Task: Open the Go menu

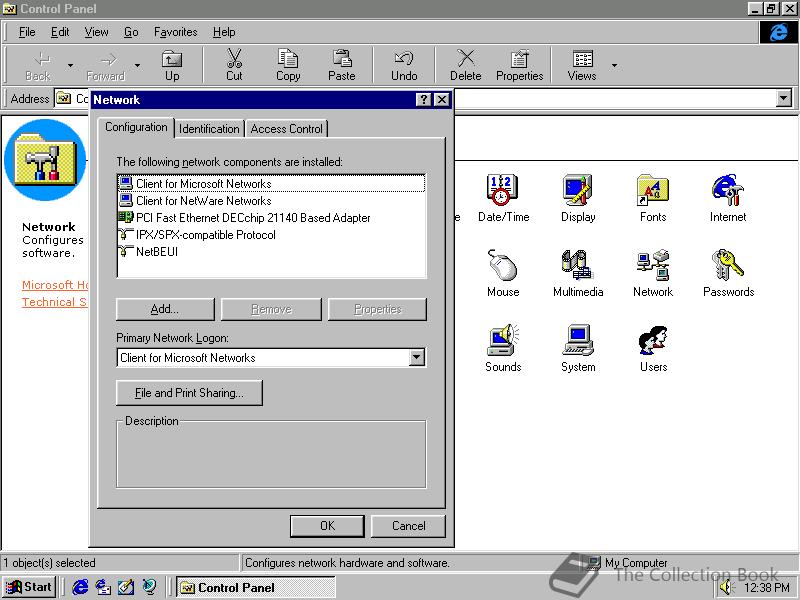Action: (x=131, y=32)
